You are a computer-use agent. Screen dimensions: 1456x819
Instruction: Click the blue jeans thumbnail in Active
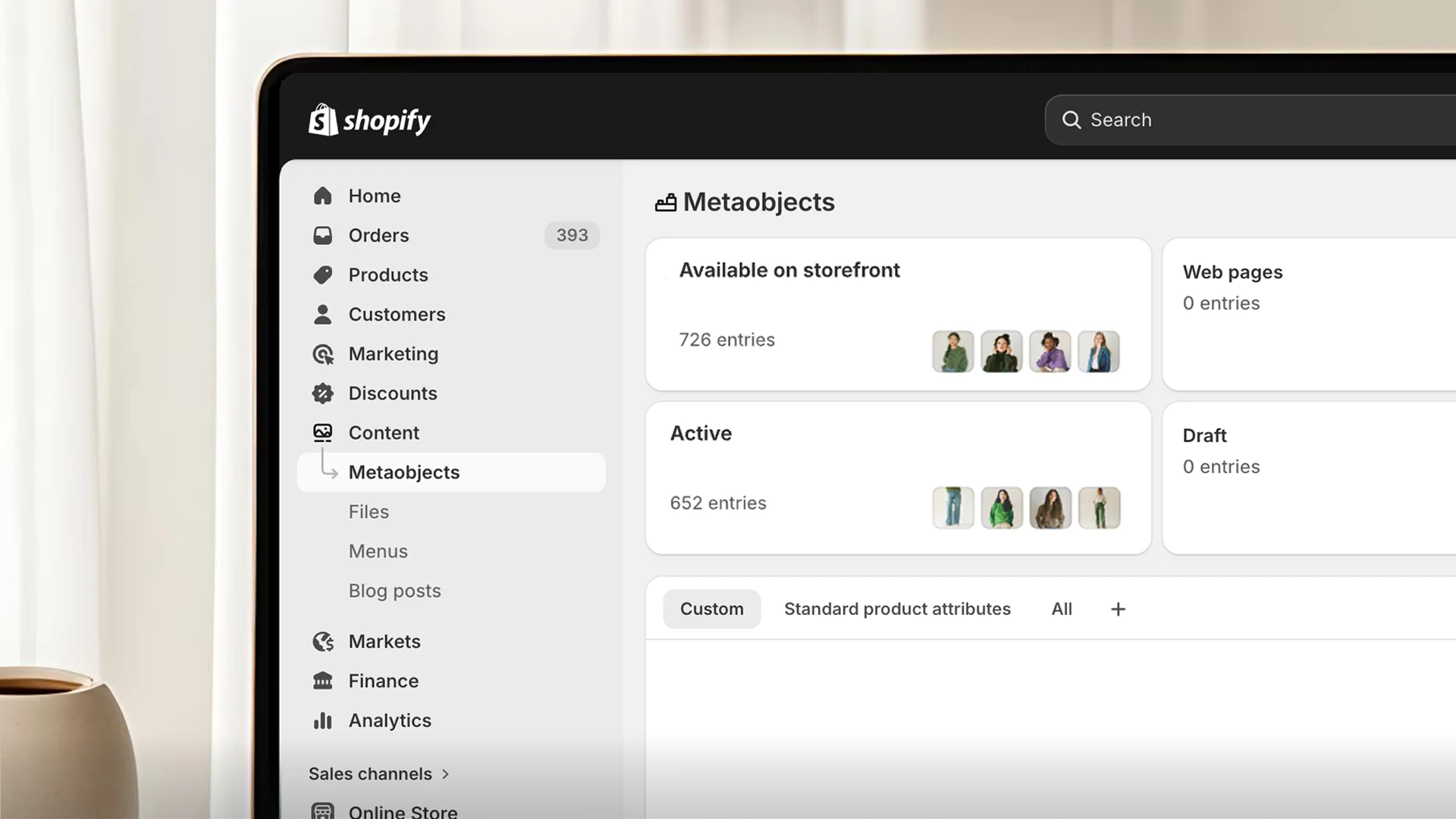953,508
